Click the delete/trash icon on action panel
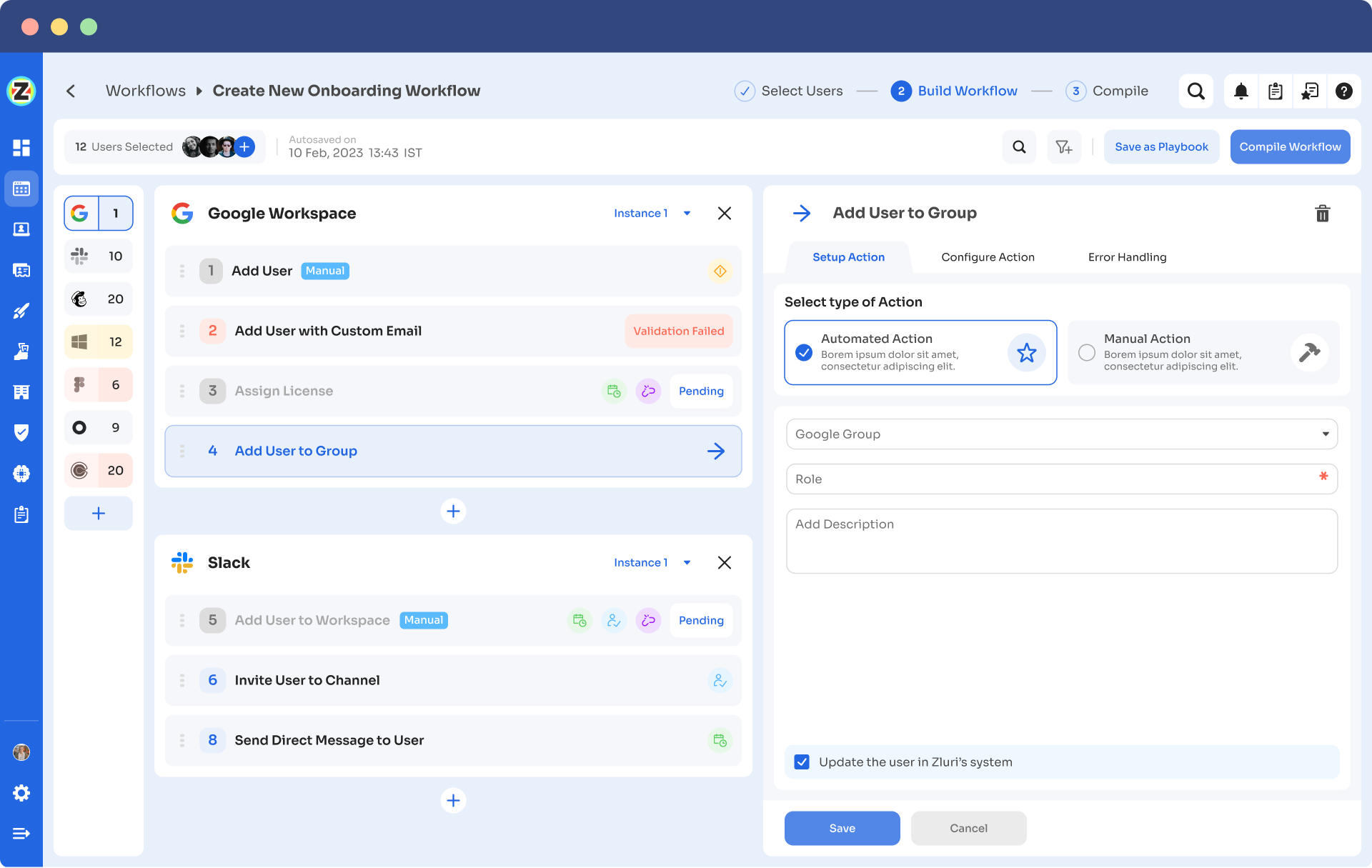This screenshot has width=1372, height=868. pos(1322,213)
